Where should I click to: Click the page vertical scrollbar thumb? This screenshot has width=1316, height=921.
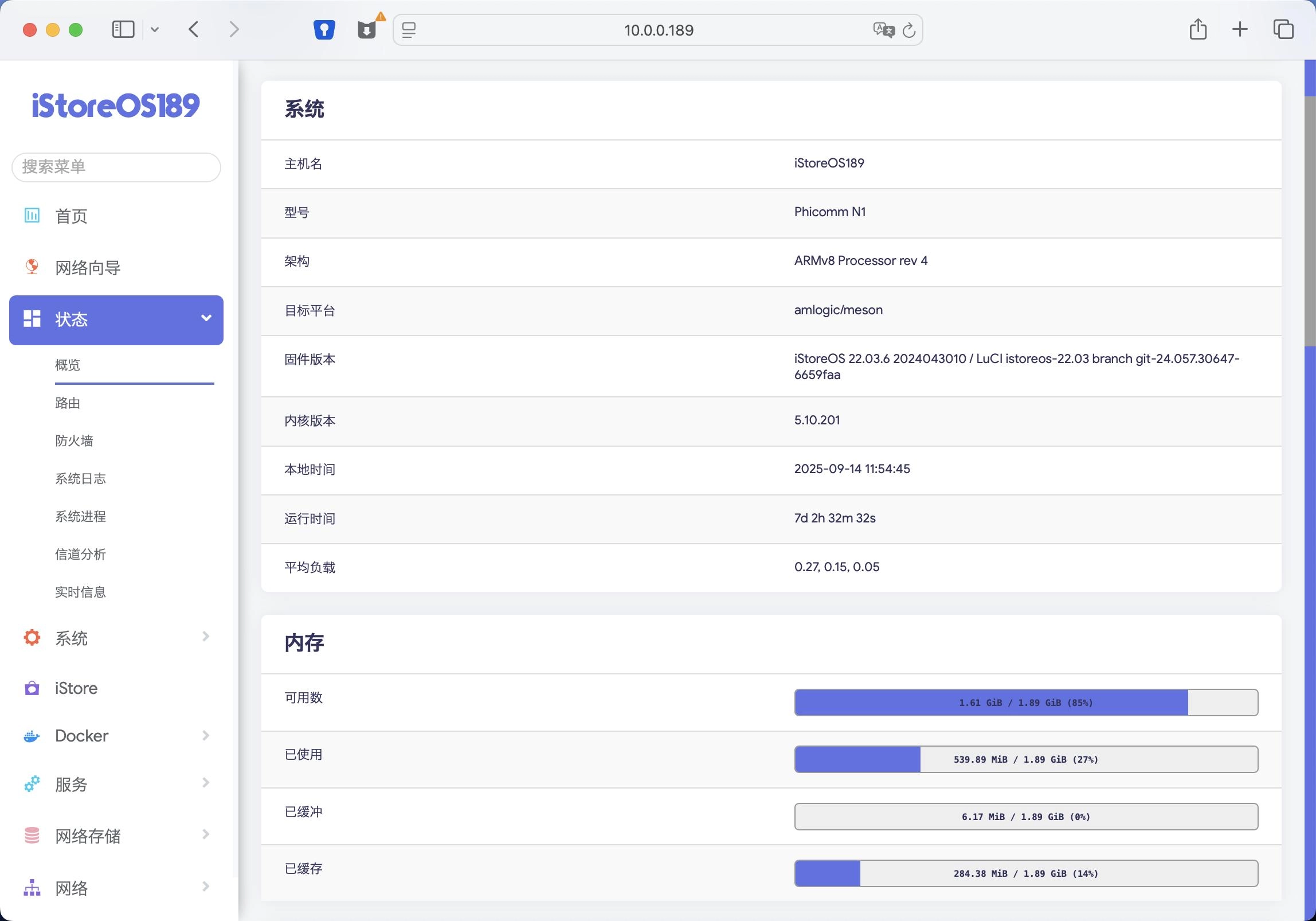[x=1310, y=221]
